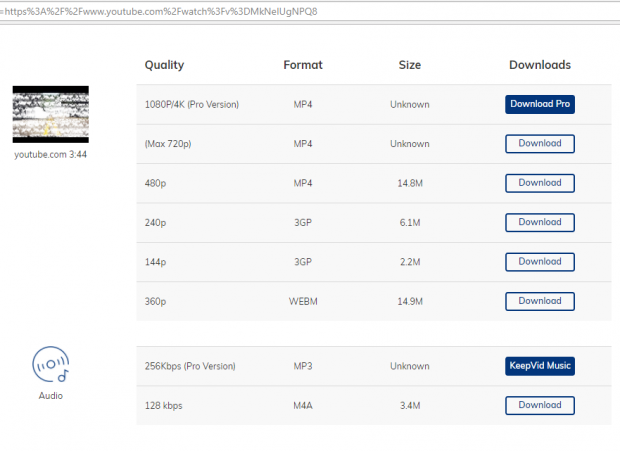The height and width of the screenshot is (451, 620).
Task: Download the Max 720p MP4 video
Action: click(x=540, y=143)
